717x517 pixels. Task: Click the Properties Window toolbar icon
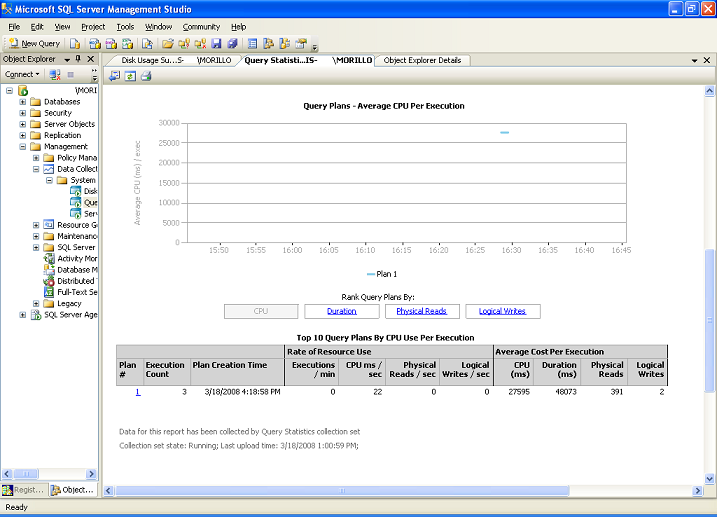(x=301, y=43)
